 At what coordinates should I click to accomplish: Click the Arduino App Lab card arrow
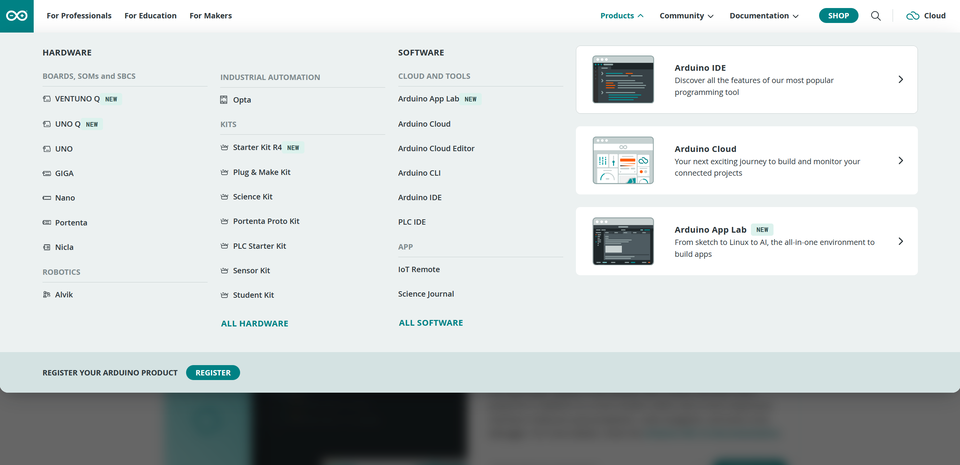901,241
